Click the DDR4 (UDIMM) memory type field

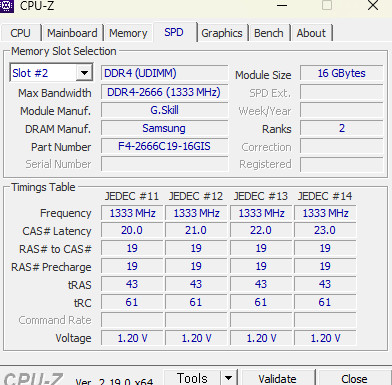(164, 73)
